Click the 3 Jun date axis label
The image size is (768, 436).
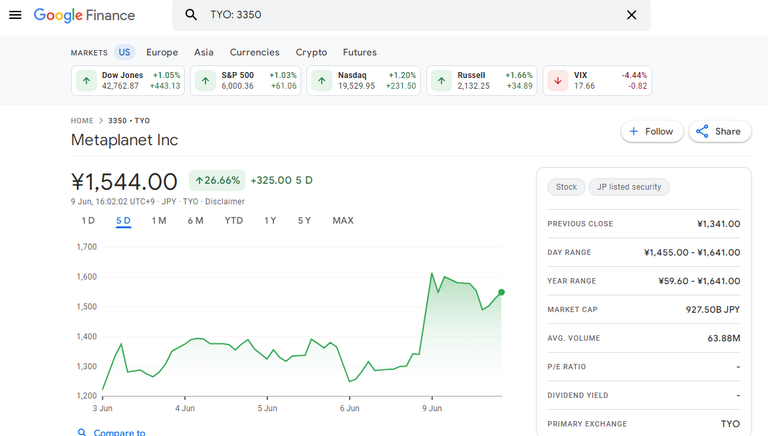pos(102,408)
